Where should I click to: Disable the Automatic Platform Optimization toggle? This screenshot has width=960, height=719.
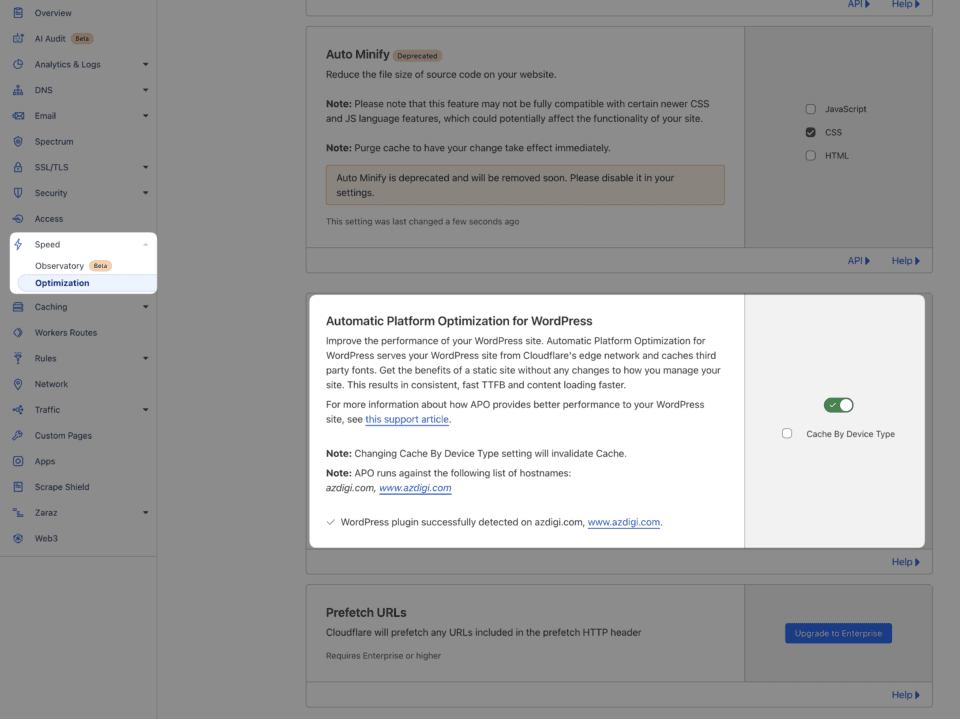838,405
